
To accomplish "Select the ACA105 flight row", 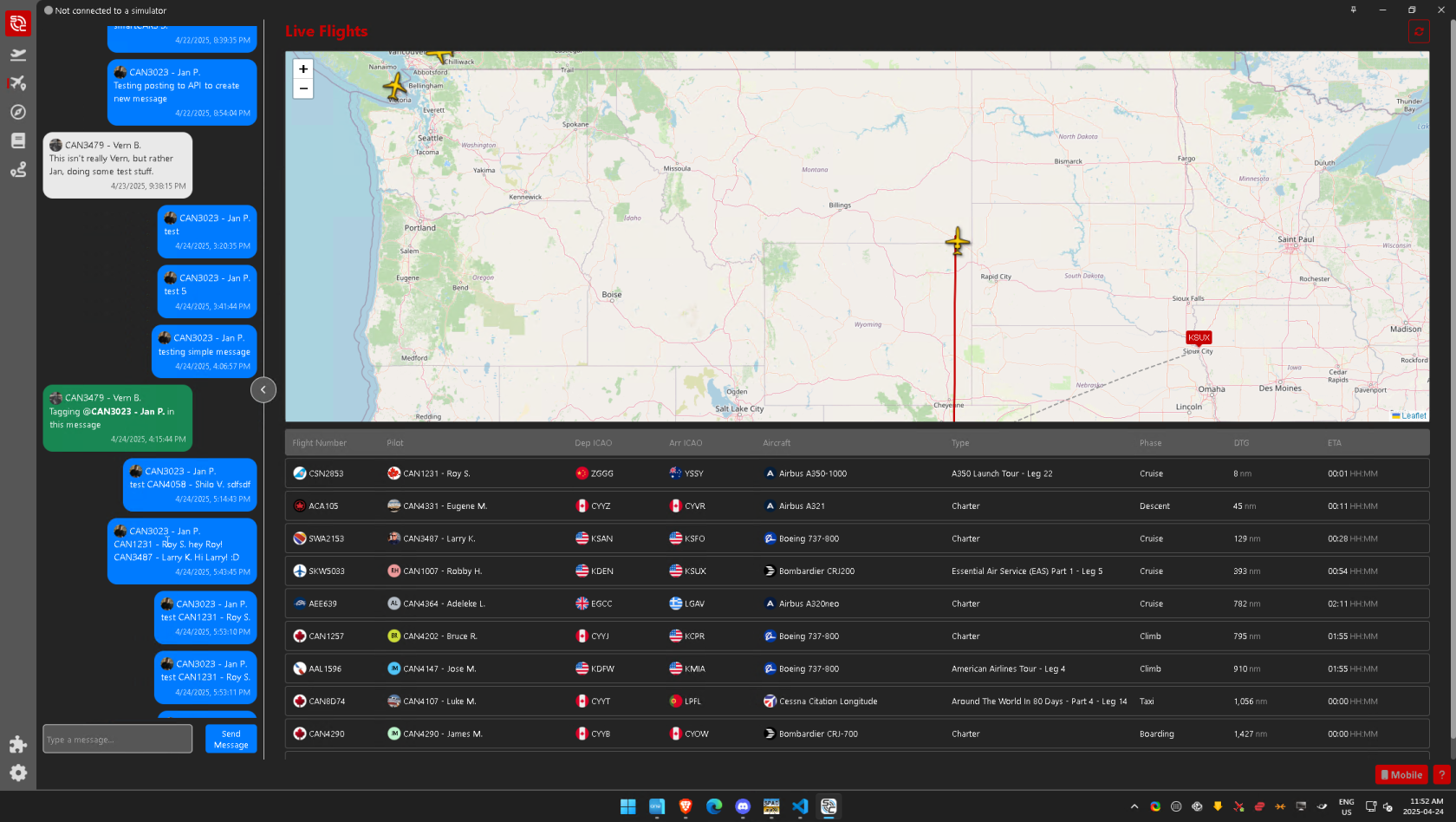I will click(x=857, y=506).
